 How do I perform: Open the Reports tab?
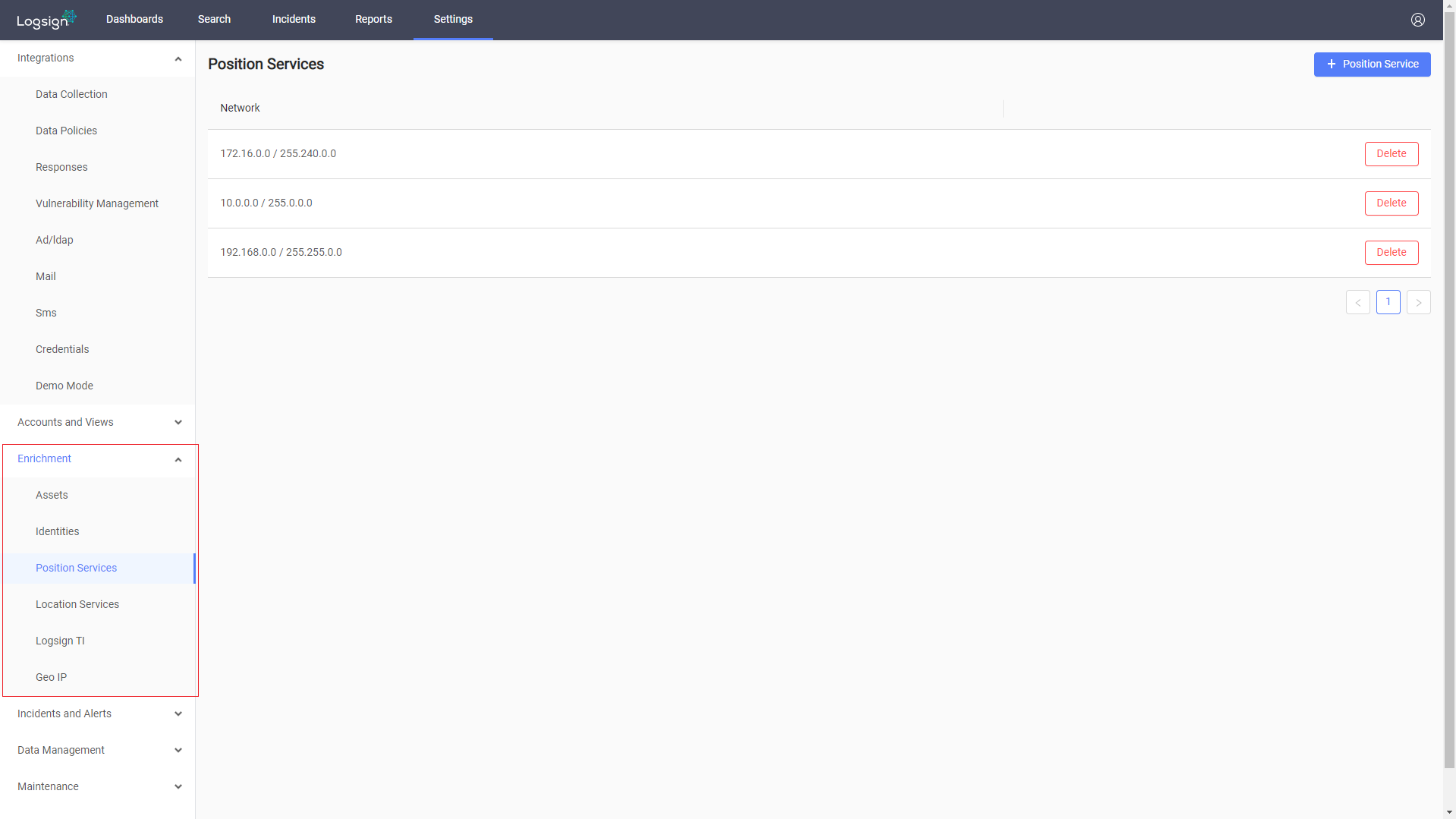[x=373, y=20]
